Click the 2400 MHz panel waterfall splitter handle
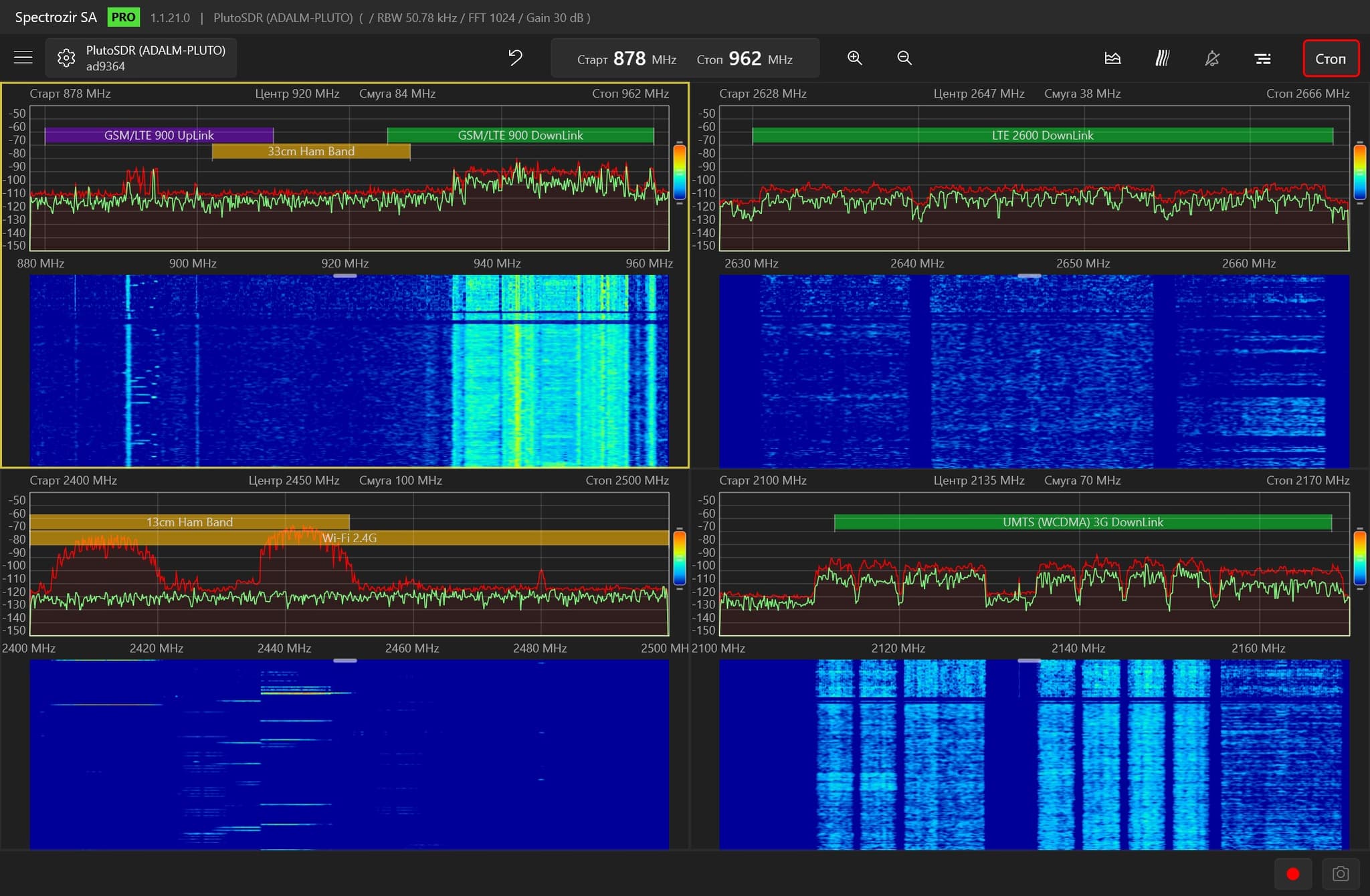Image resolution: width=1370 pixels, height=896 pixels. [345, 661]
